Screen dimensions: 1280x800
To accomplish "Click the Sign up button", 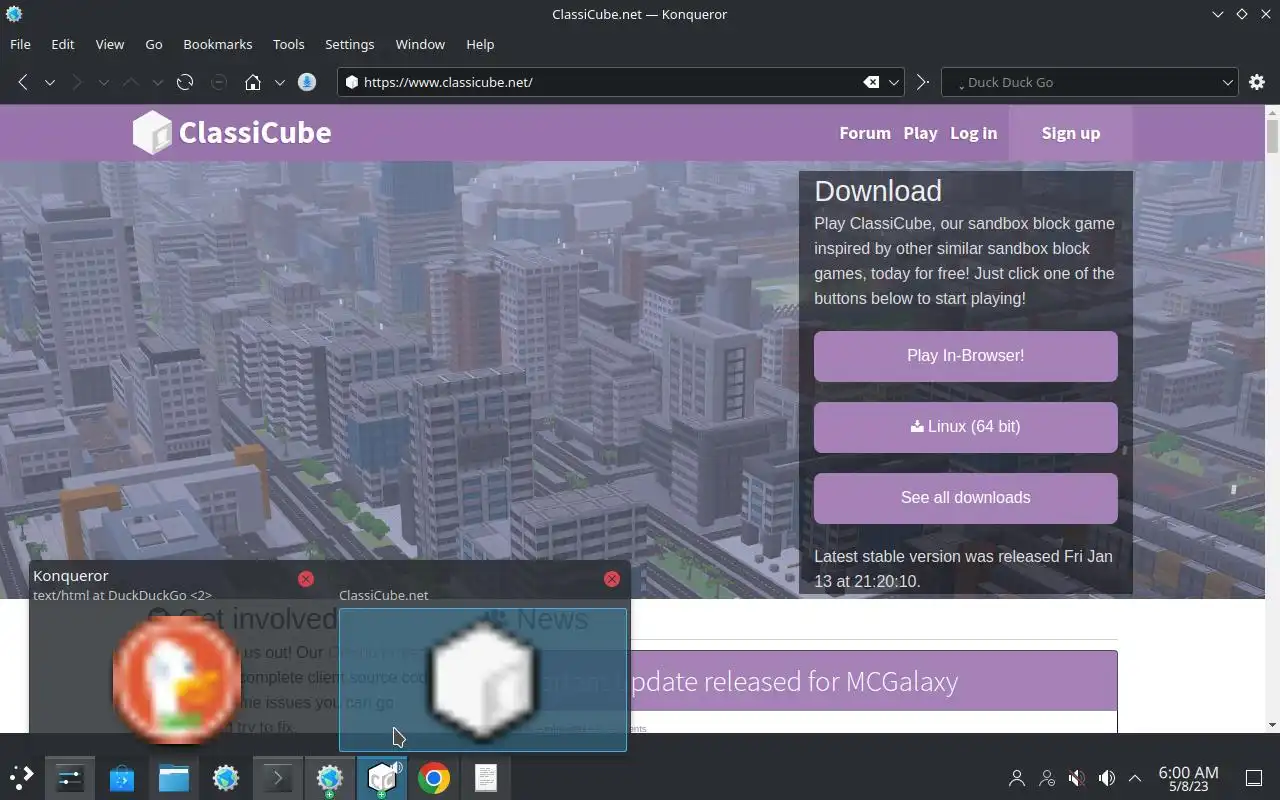I will click(1070, 133).
